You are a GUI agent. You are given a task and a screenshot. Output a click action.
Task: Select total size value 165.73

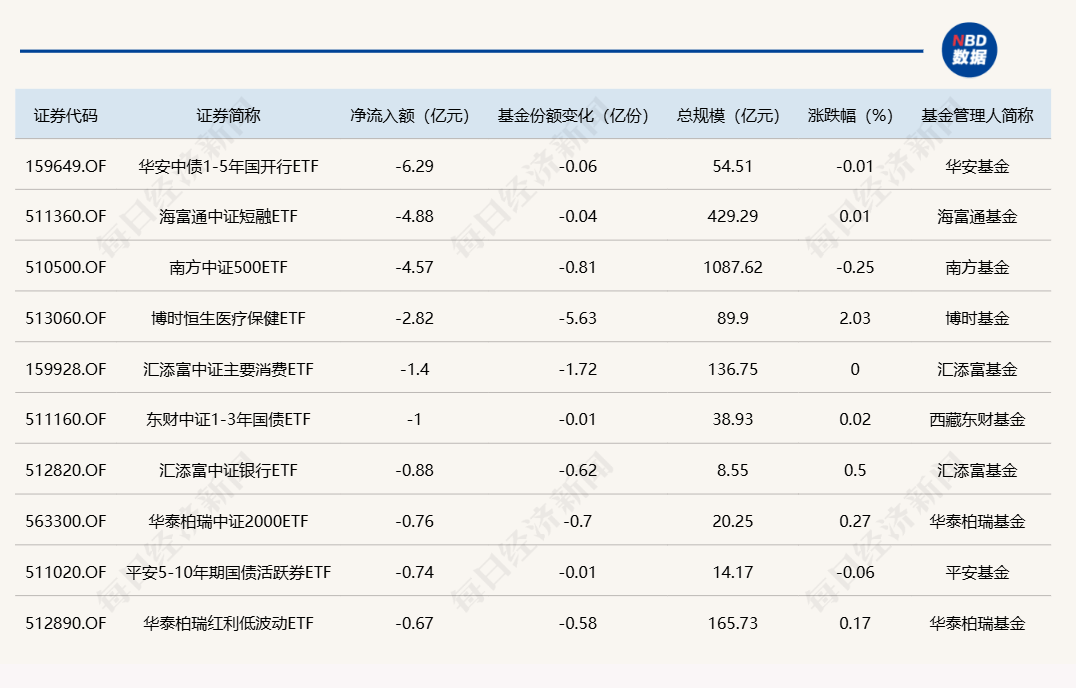[733, 623]
